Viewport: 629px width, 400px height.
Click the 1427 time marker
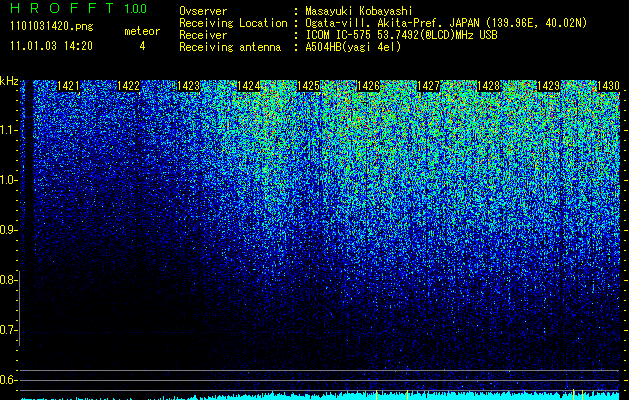(428, 86)
